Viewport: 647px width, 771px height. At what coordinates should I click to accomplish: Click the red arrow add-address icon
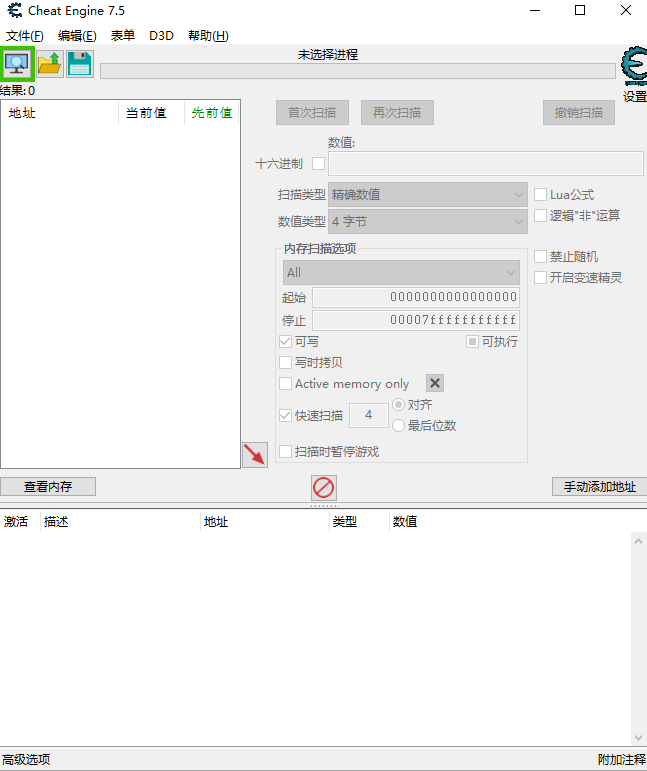click(255, 455)
